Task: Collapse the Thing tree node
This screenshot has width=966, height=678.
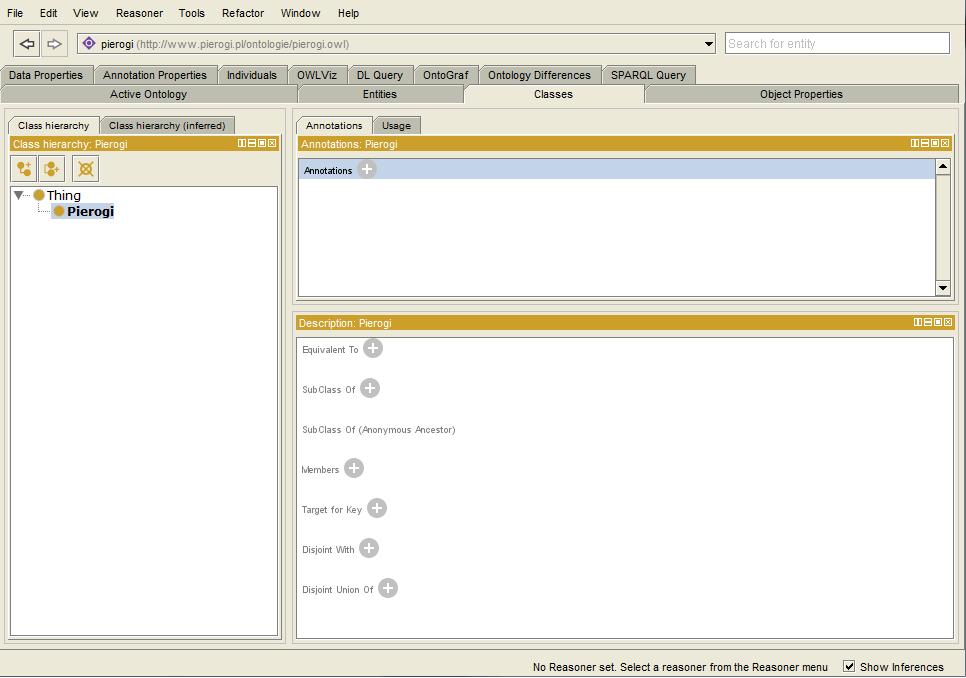Action: coord(18,195)
